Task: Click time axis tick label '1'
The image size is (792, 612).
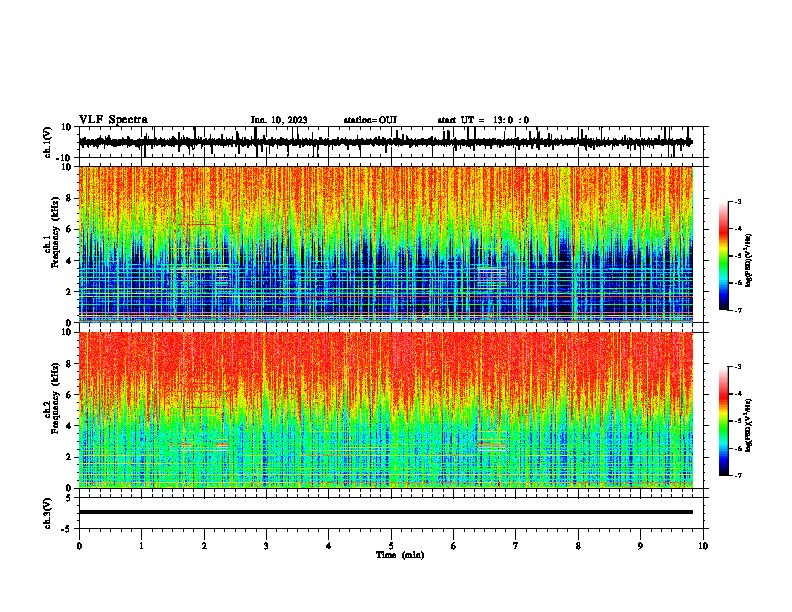Action: coord(141,546)
